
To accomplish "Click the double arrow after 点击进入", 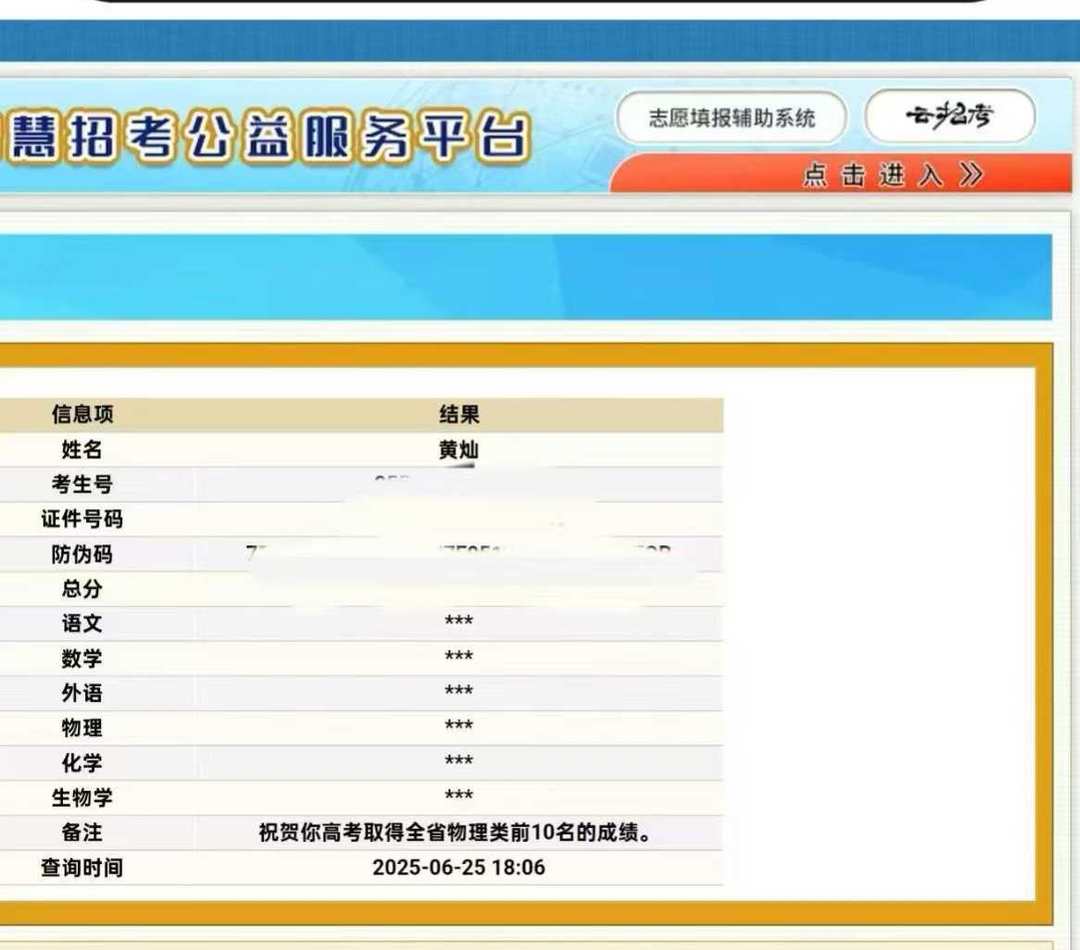I will (x=970, y=176).
